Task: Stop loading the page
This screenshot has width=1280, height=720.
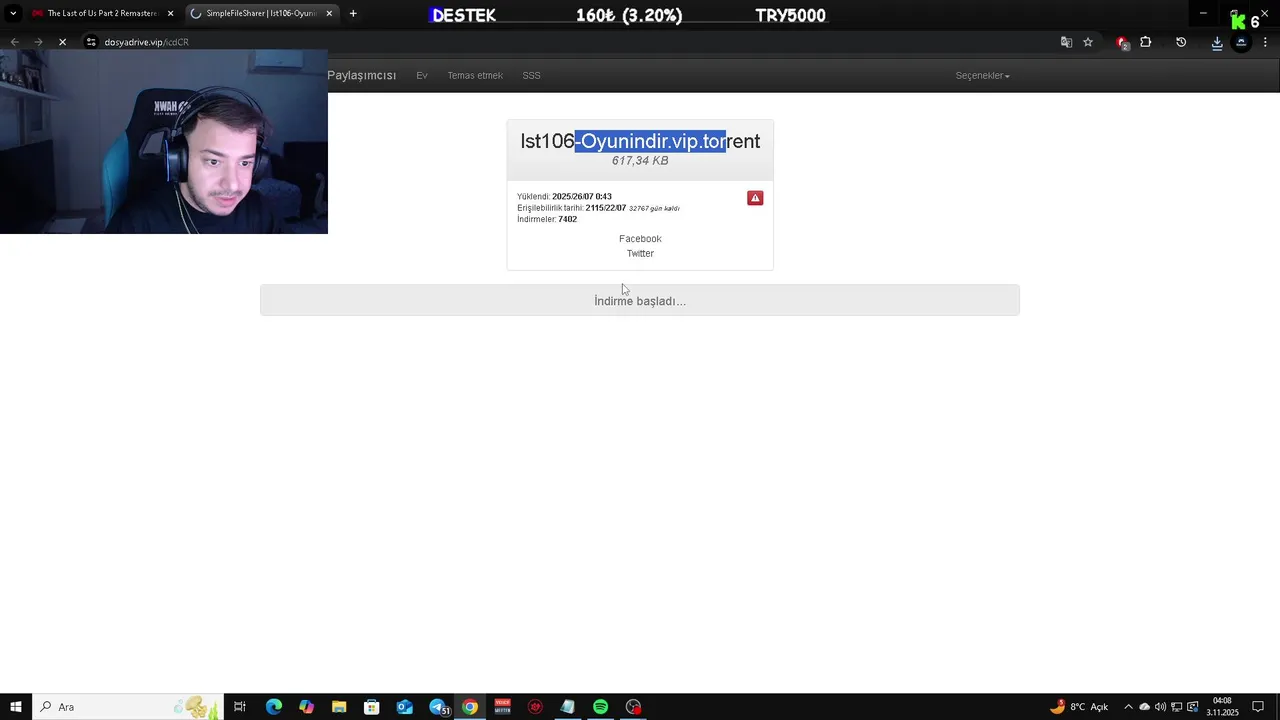Action: 61,42
